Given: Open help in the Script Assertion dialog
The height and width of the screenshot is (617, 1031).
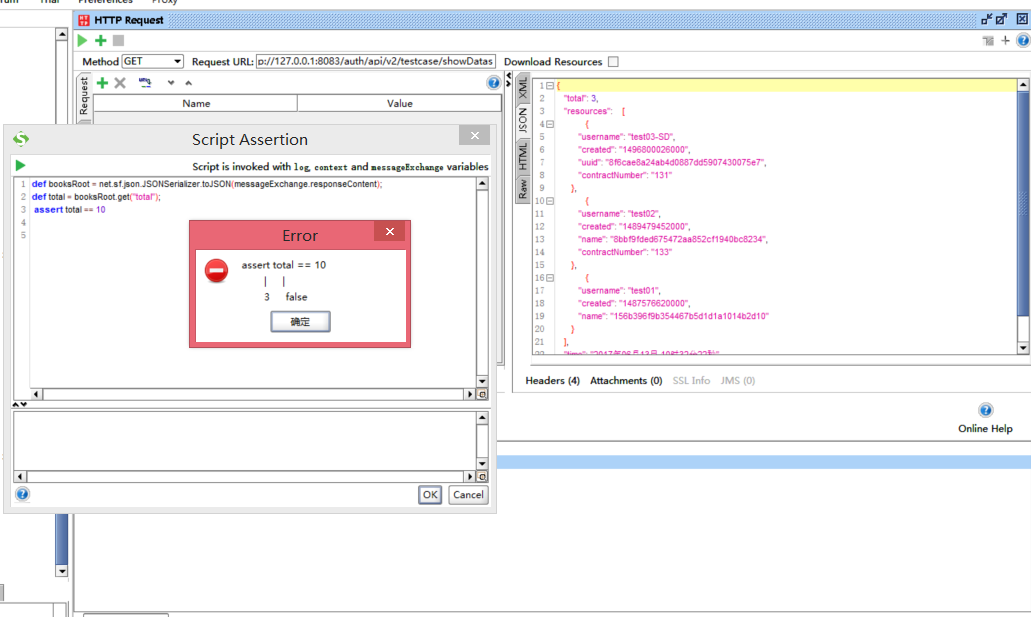Looking at the screenshot, I should (x=22, y=494).
